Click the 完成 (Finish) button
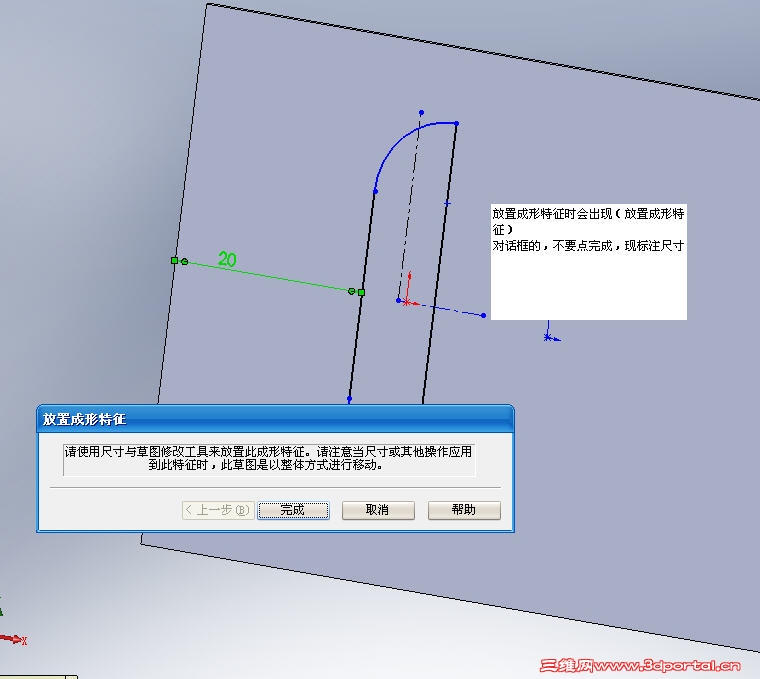 pos(293,510)
